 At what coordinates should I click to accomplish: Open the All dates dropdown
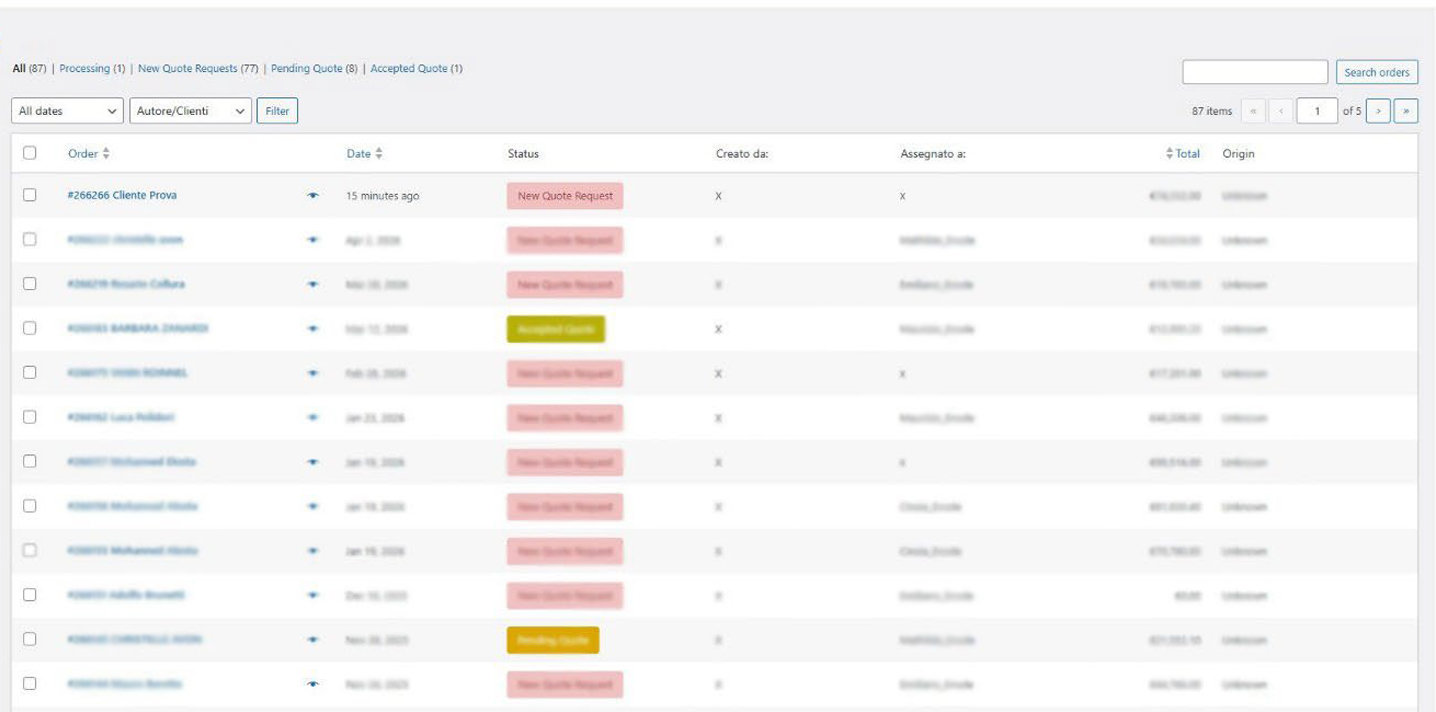[68, 111]
